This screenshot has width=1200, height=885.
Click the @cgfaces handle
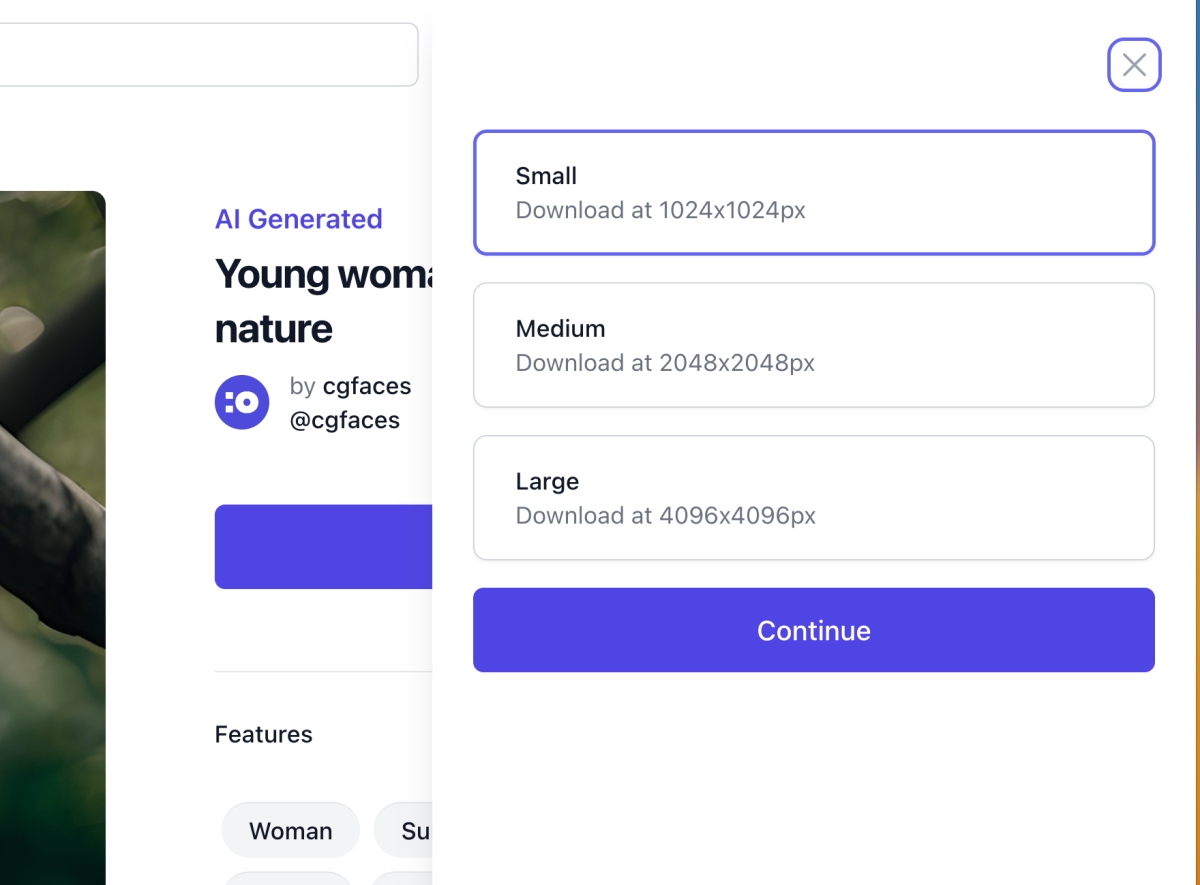pyautogui.click(x=345, y=420)
